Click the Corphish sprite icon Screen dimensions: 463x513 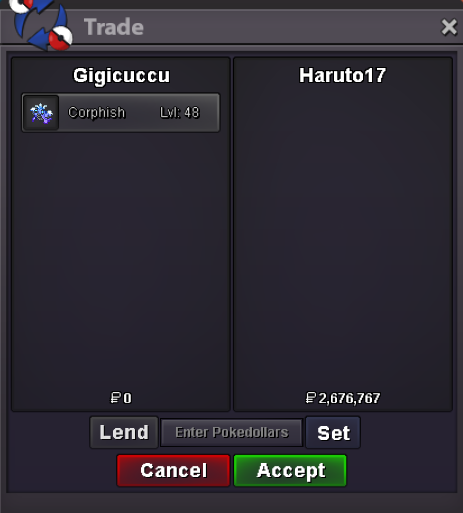tap(41, 113)
